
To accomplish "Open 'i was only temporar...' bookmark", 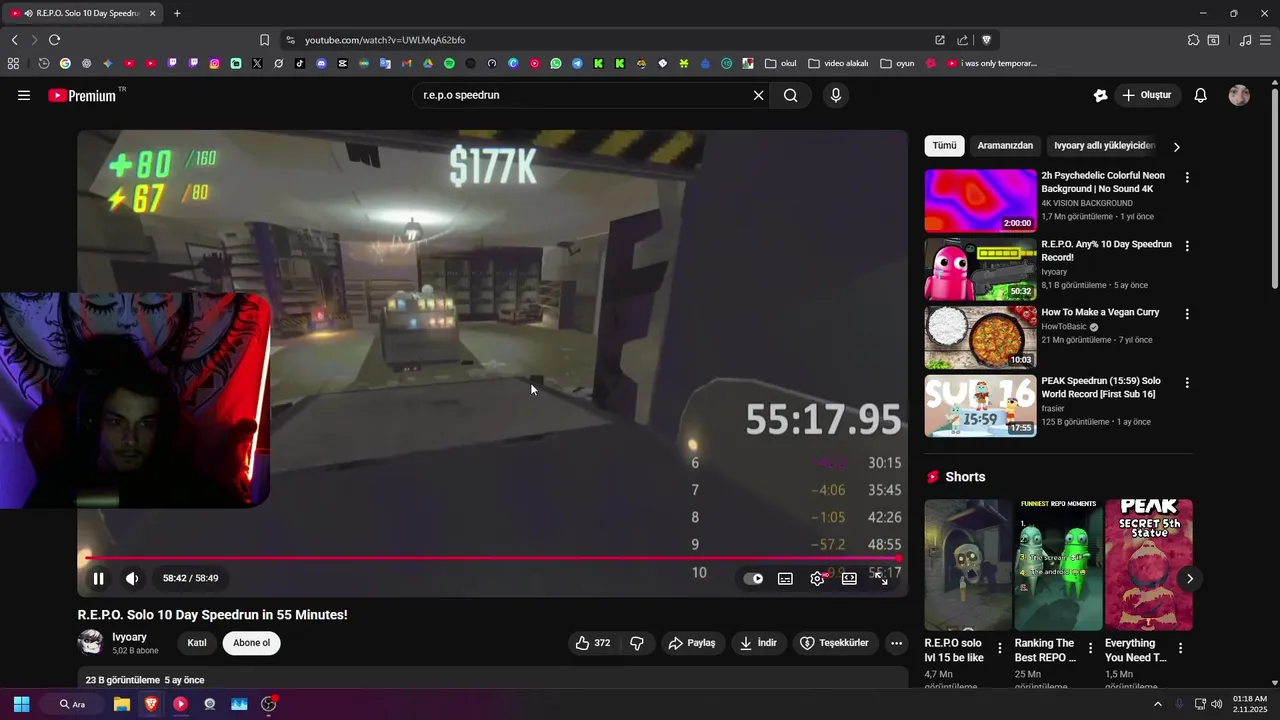I will (992, 63).
